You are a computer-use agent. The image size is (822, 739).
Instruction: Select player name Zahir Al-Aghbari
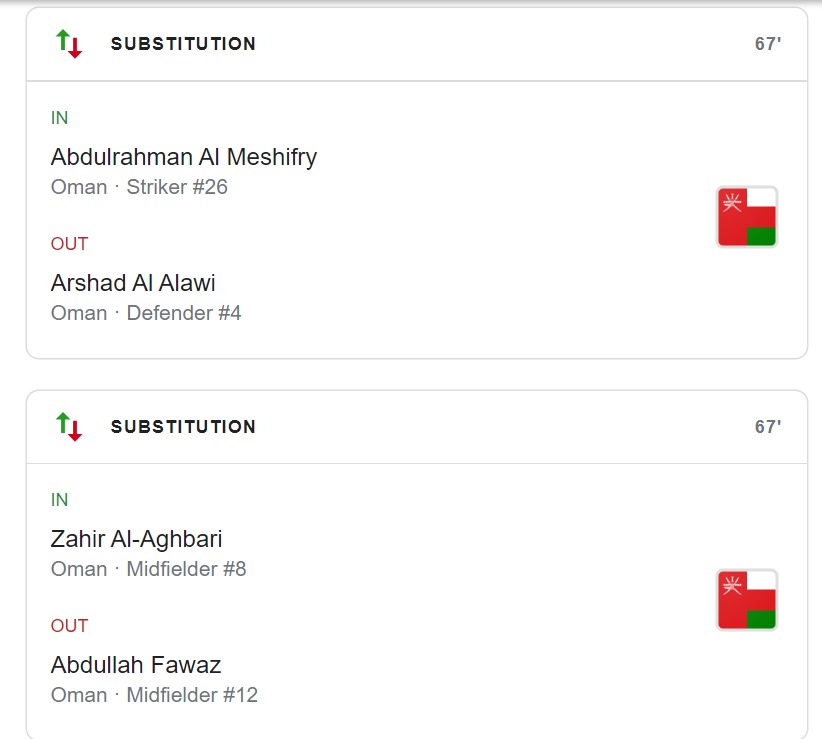tap(136, 539)
